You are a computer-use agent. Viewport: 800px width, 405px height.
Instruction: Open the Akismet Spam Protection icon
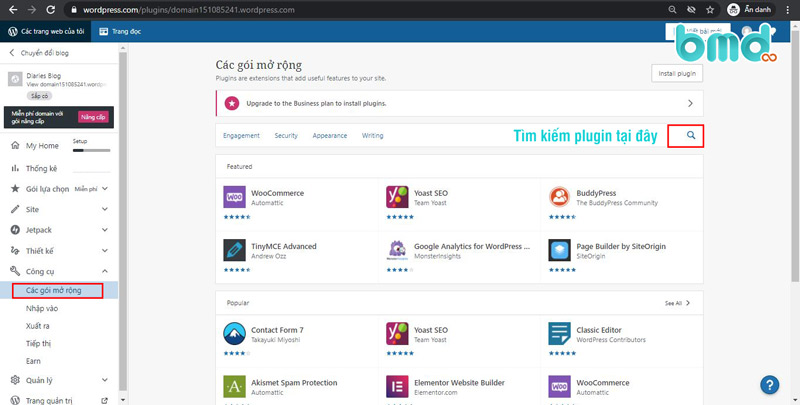point(234,387)
